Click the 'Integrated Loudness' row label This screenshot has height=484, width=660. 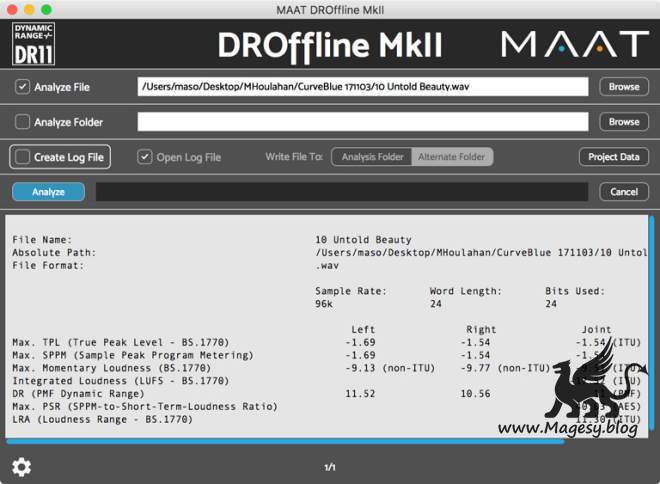(x=120, y=381)
